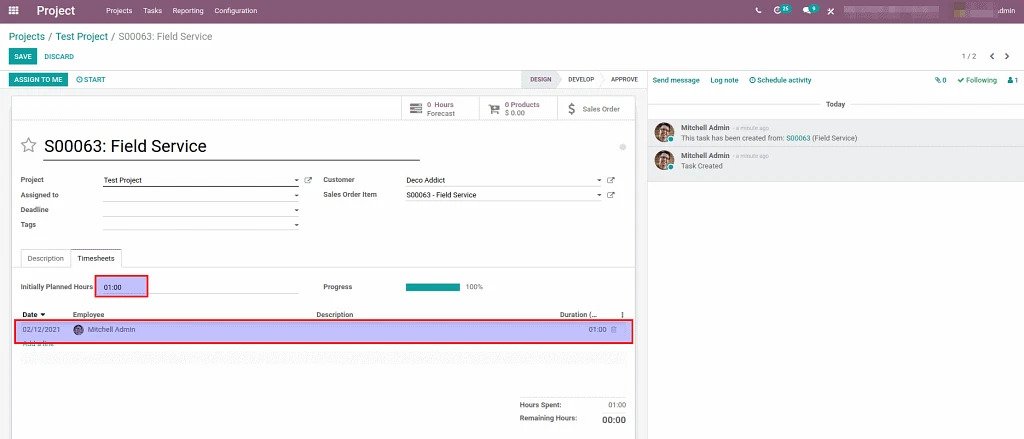This screenshot has width=1024, height=439.
Task: Click Schedule activity link
Action: coord(780,80)
